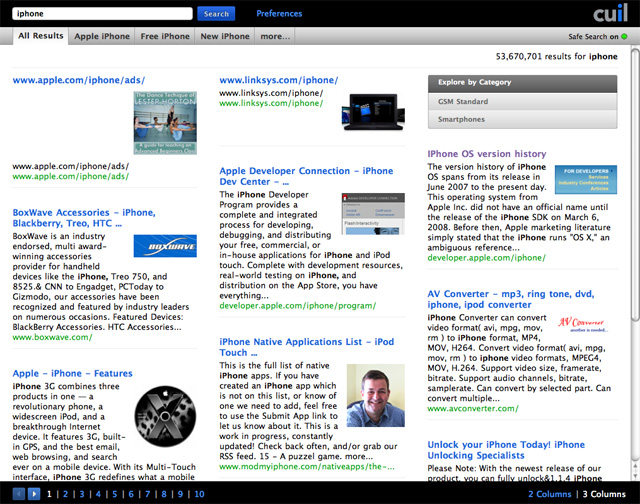Click the Cuil logo

point(610,13)
